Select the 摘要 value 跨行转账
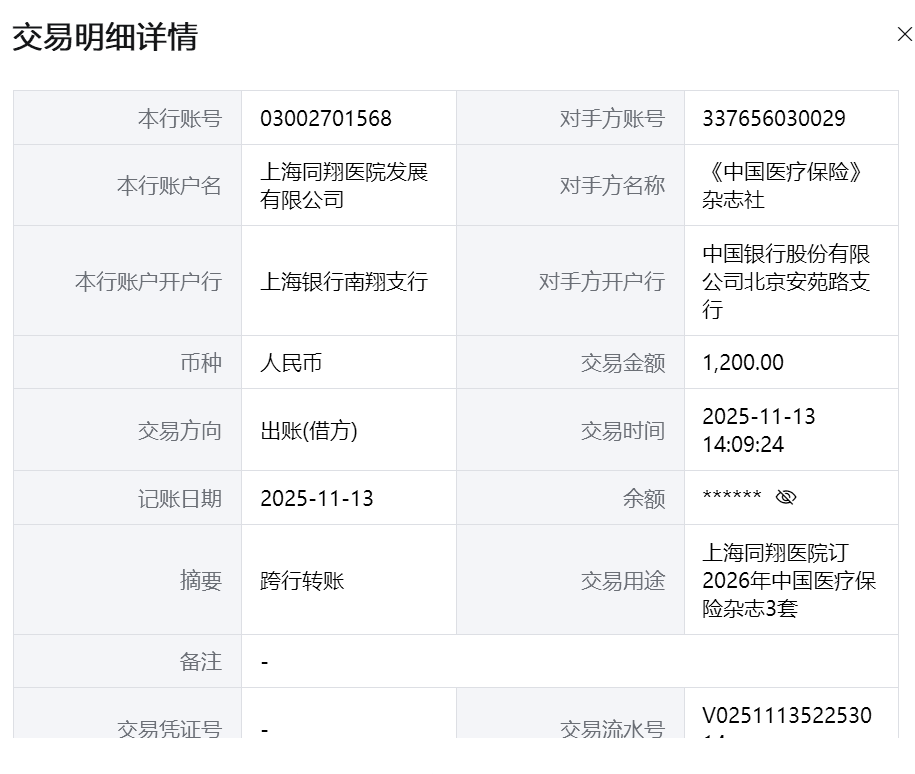Screen dimensions: 915x774 tap(302, 581)
